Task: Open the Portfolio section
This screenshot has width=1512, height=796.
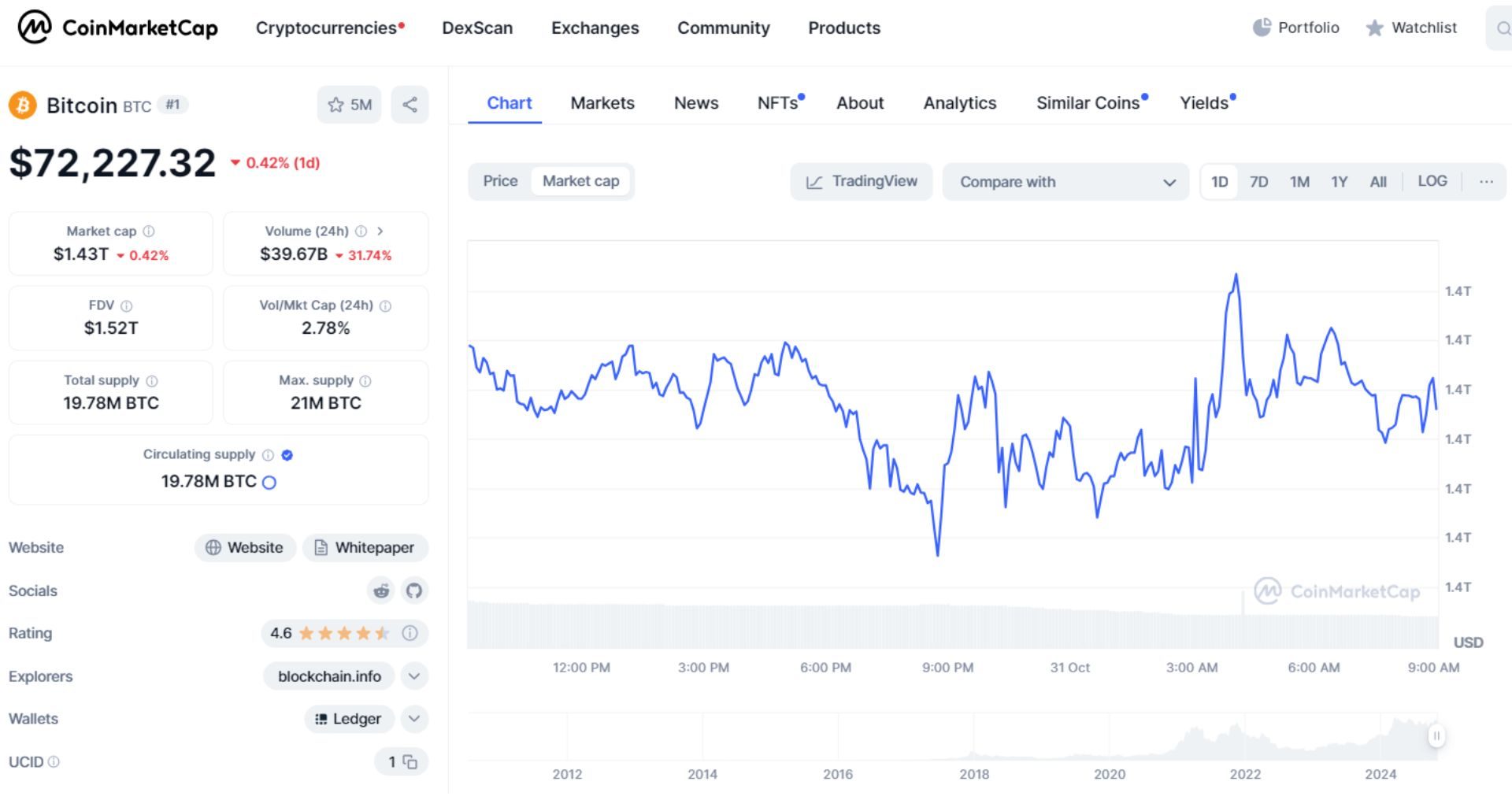Action: (1296, 28)
